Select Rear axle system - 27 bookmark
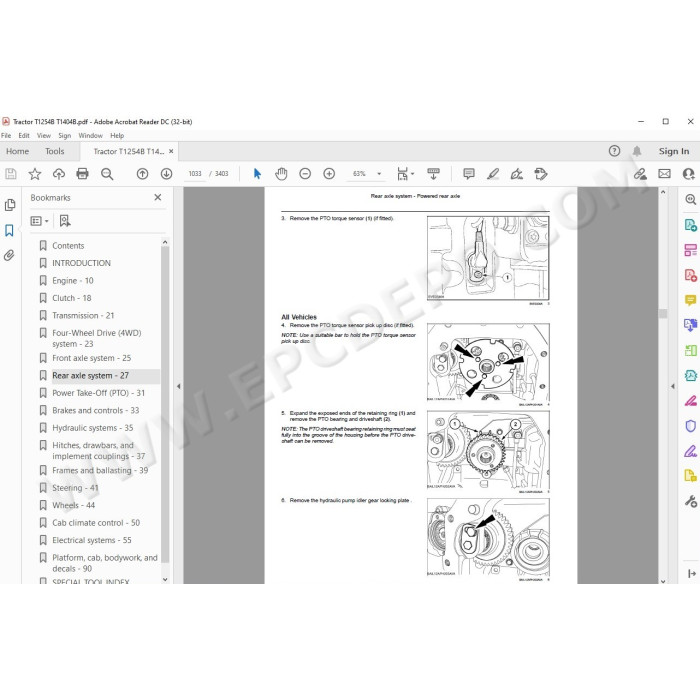Screen dimensions: 700x700 coord(90,375)
